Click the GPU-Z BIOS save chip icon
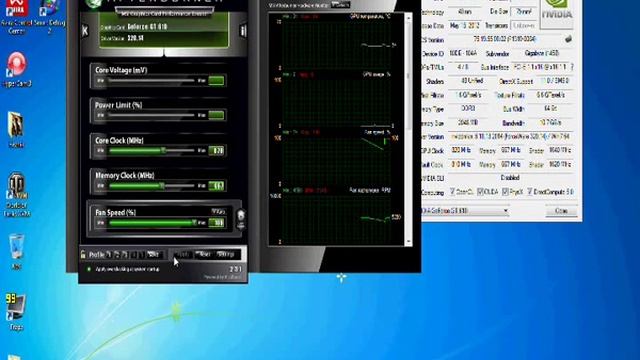The image size is (640, 360). coord(568,39)
